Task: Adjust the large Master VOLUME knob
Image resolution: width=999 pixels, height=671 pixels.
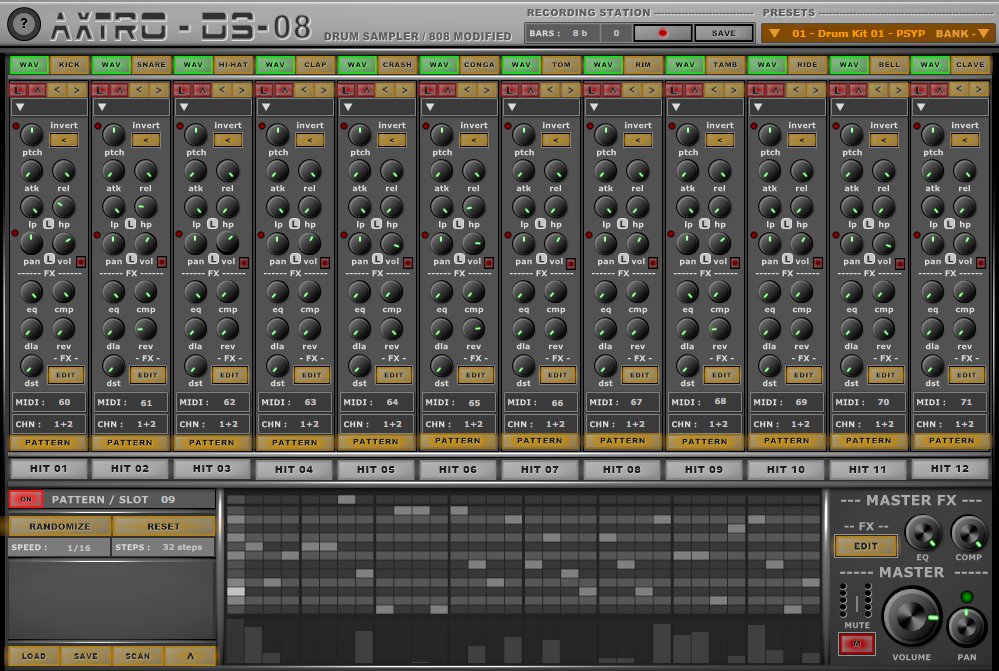Action: (911, 617)
